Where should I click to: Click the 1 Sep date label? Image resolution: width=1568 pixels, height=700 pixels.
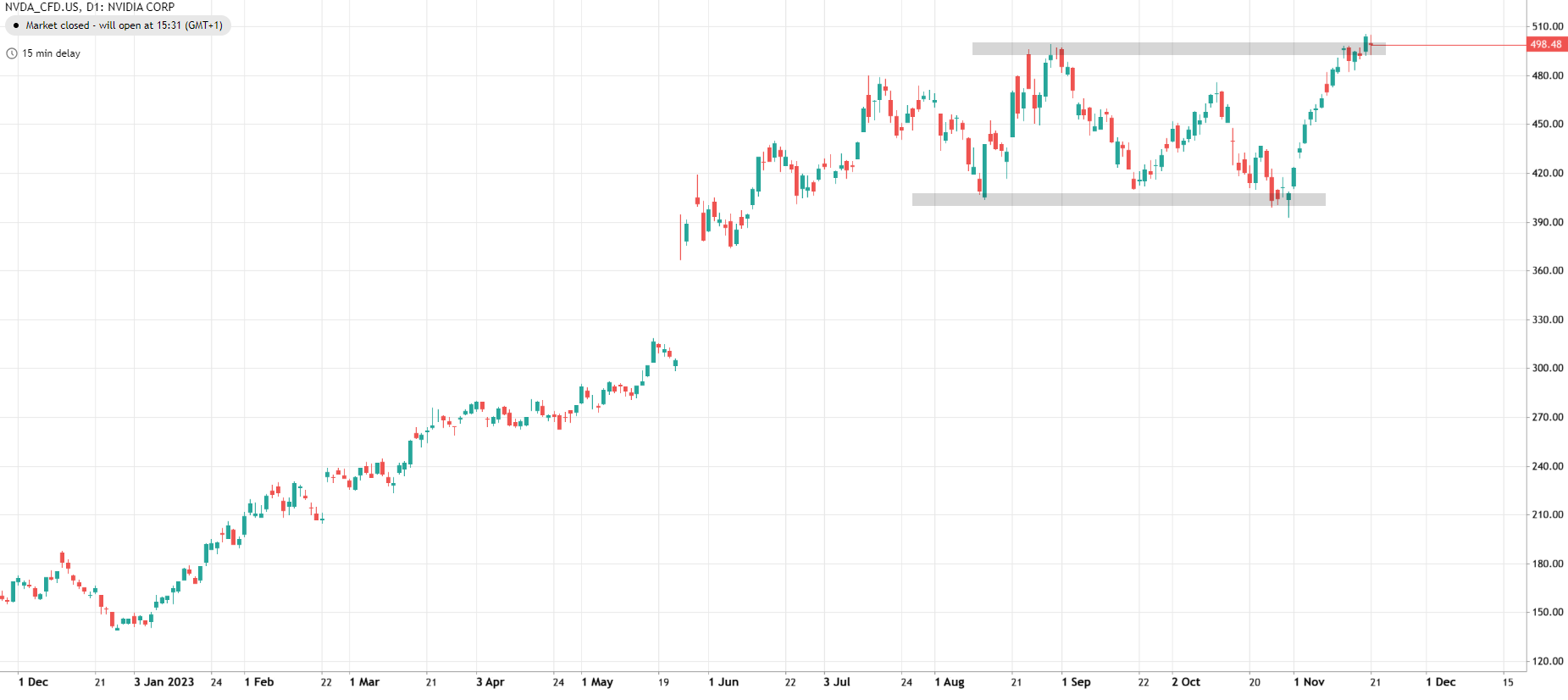pos(1076,682)
